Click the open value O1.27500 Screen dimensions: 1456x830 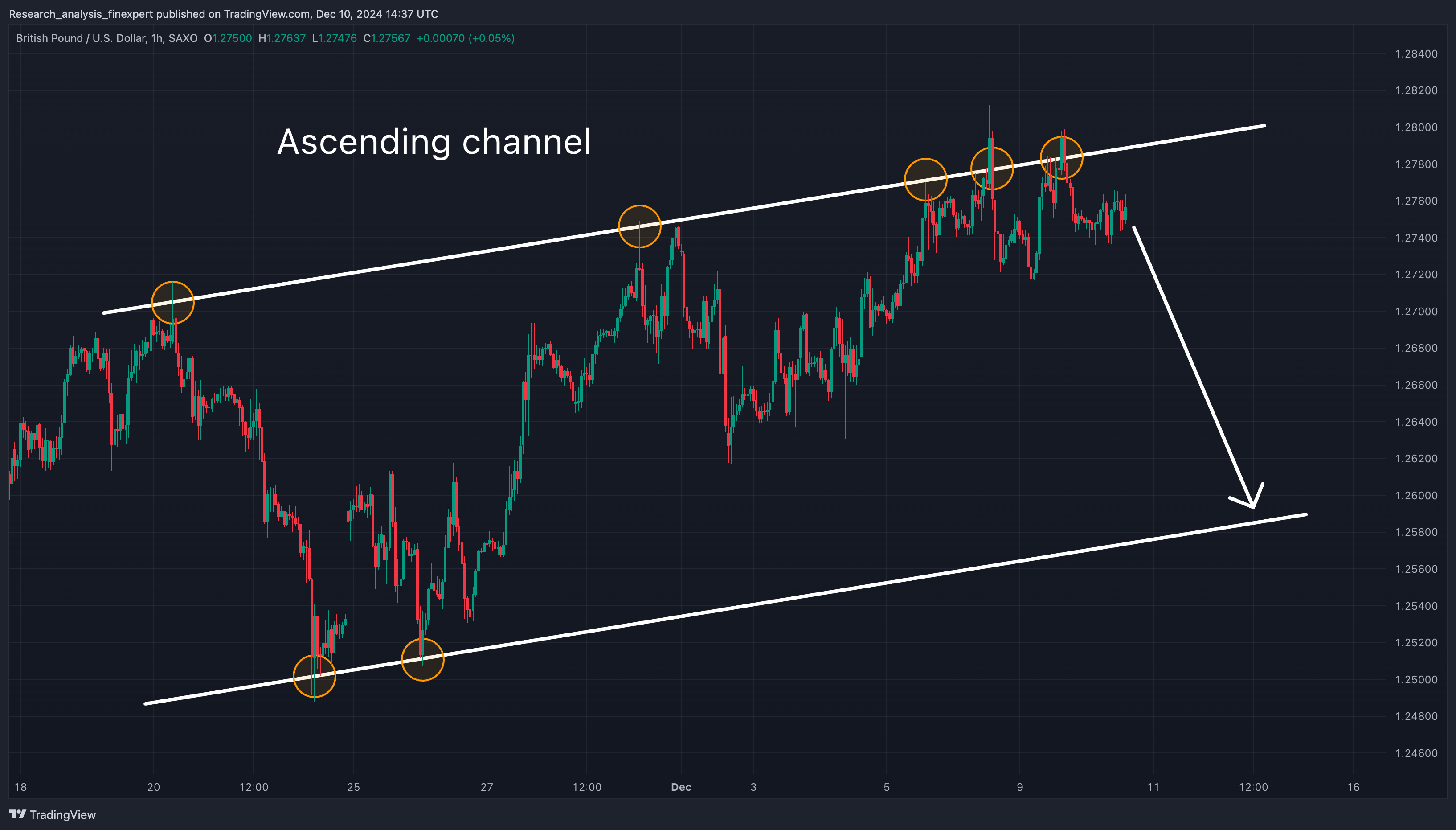tap(228, 38)
